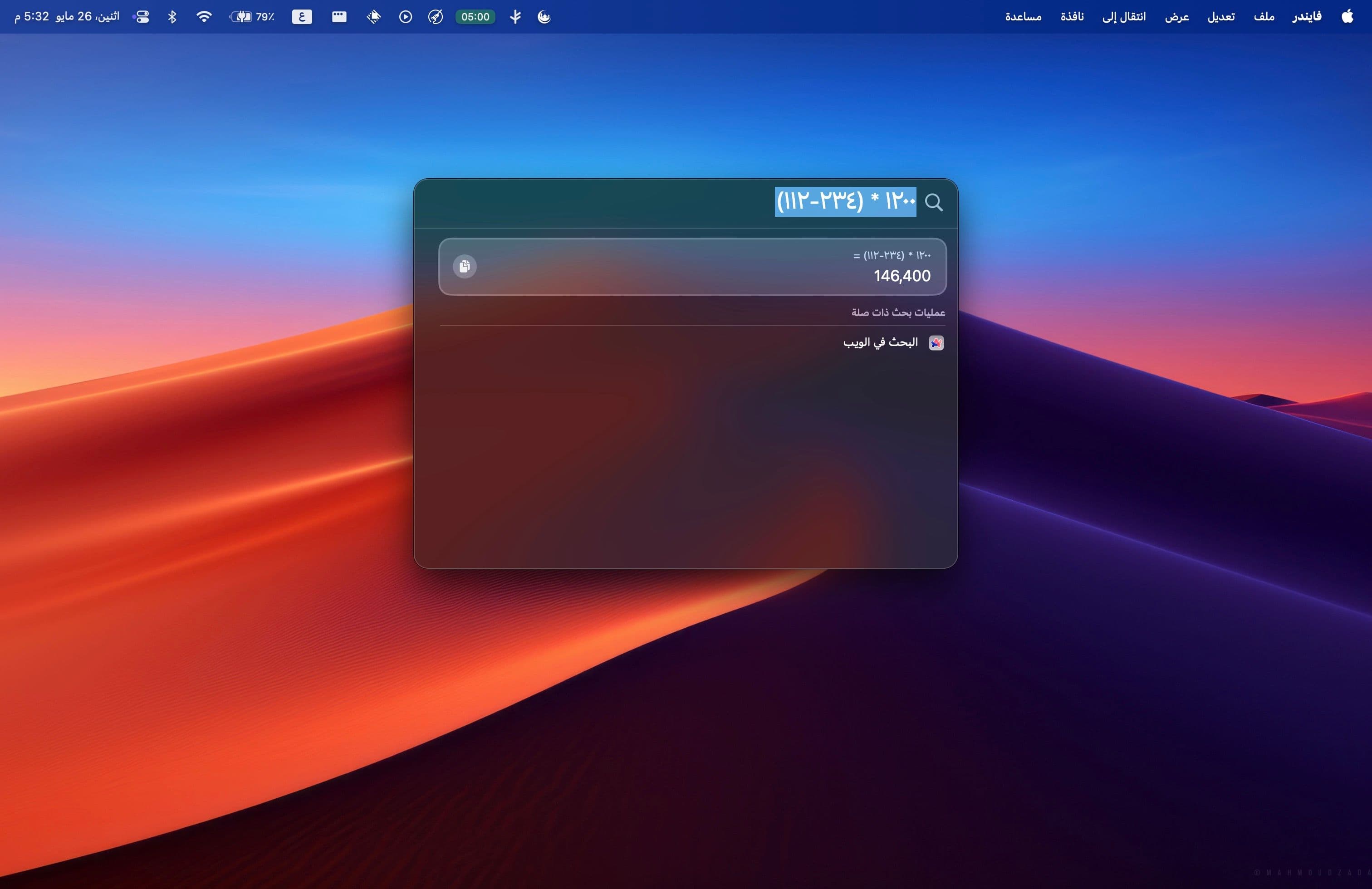Click البحث في الويب web search result
Screen dimensions: 1372x889
[880, 343]
